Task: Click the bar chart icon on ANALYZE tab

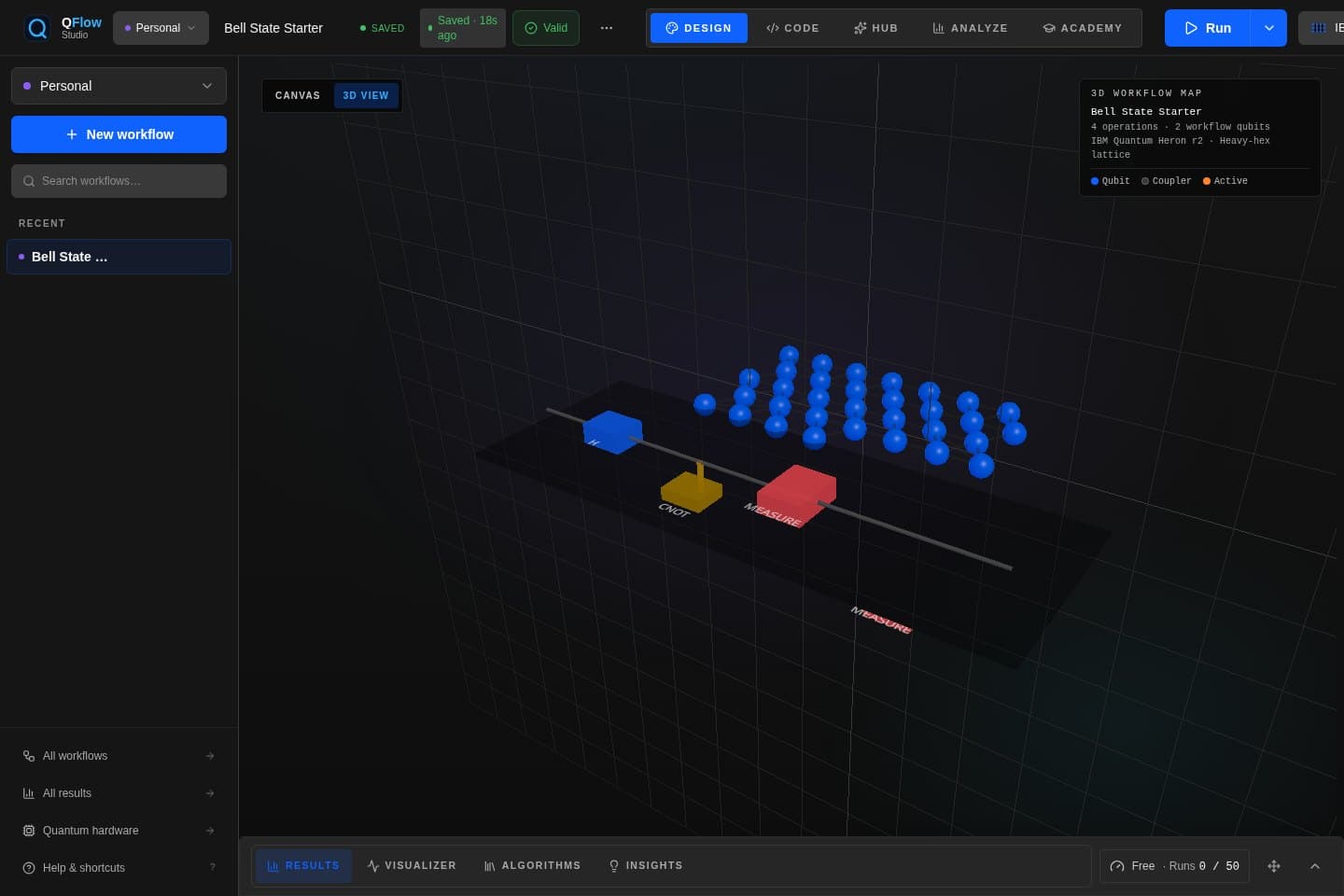Action: (938, 28)
